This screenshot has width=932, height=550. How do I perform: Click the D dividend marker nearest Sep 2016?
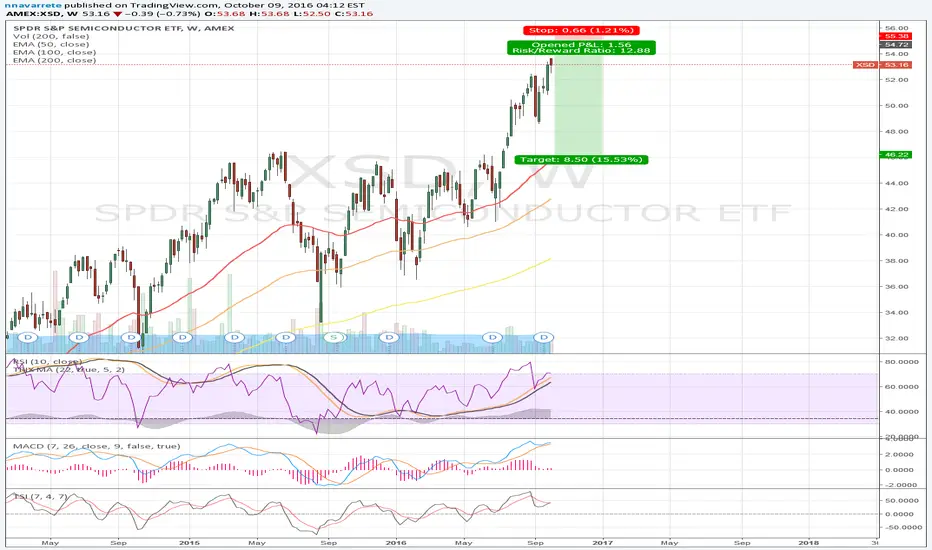[543, 337]
